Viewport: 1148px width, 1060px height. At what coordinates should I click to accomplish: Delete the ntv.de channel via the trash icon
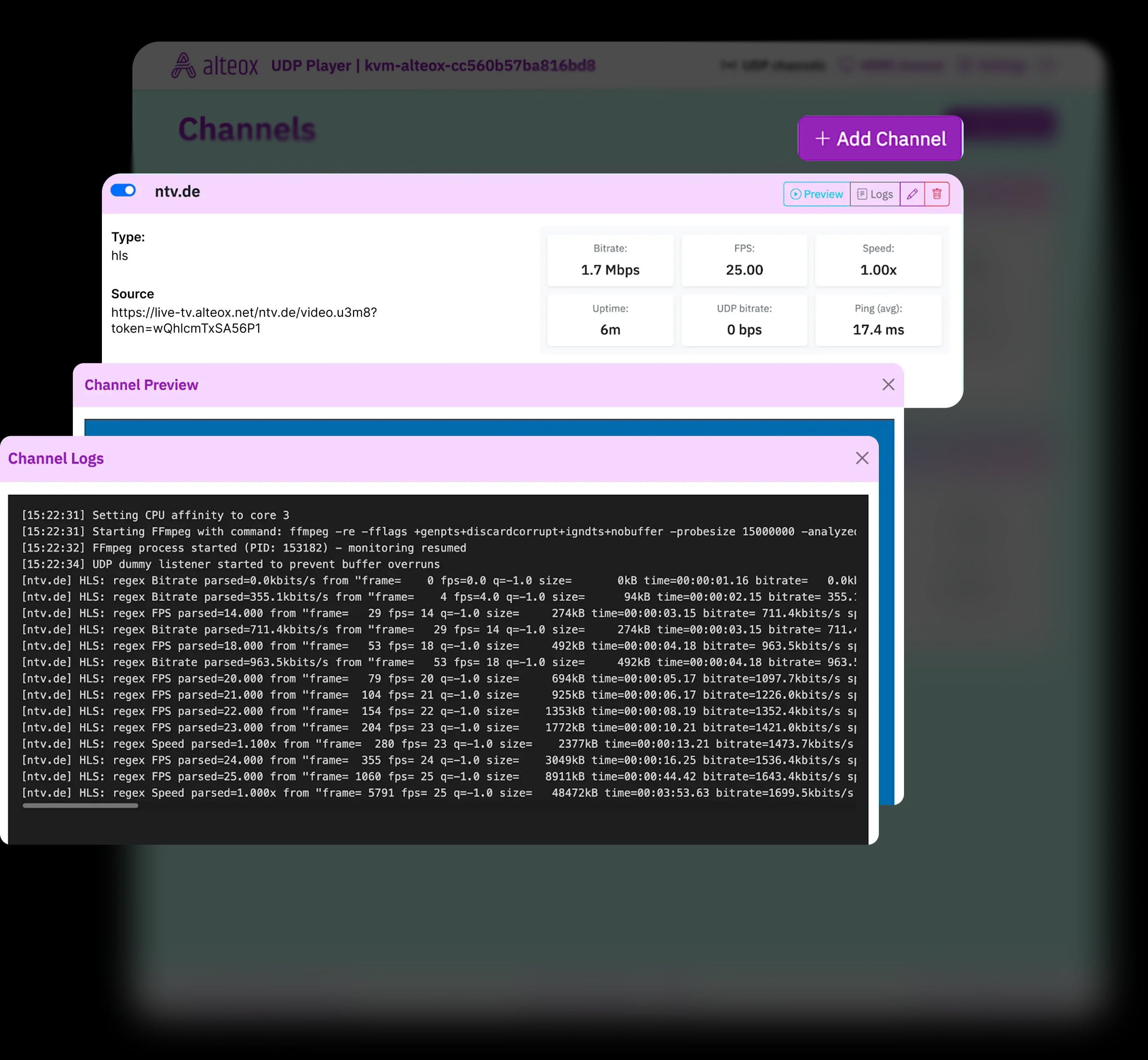point(937,194)
